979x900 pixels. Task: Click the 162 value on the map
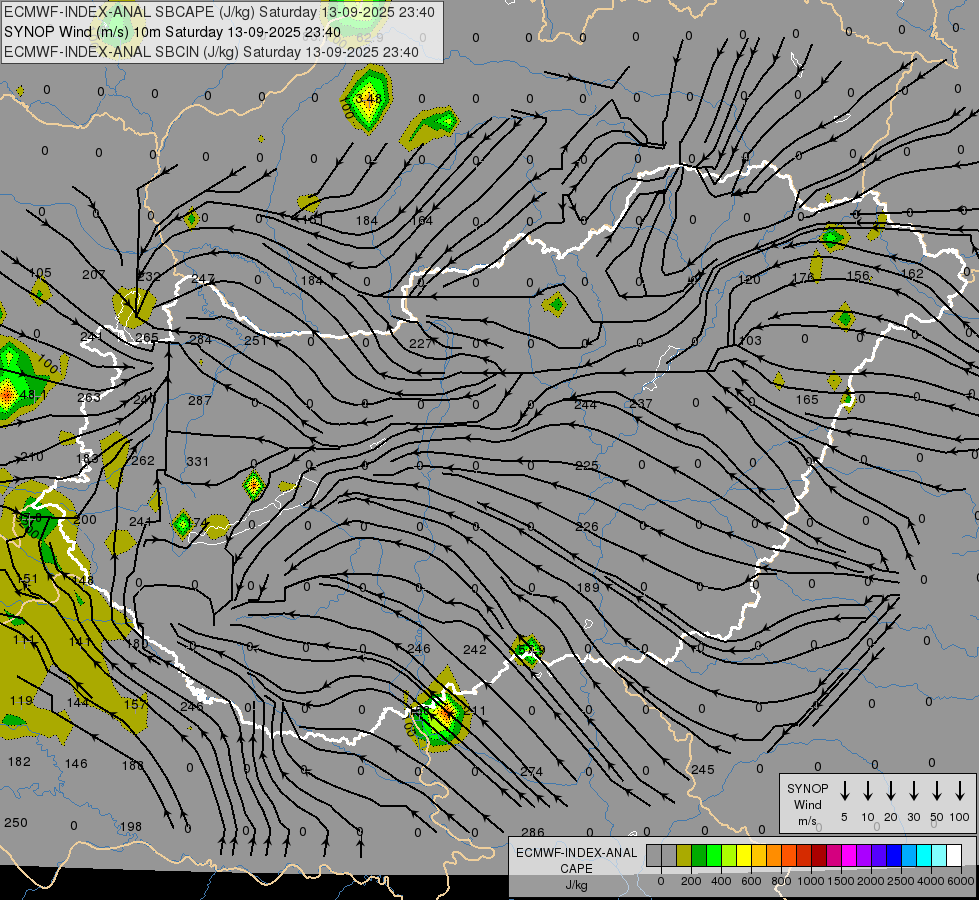click(x=912, y=274)
